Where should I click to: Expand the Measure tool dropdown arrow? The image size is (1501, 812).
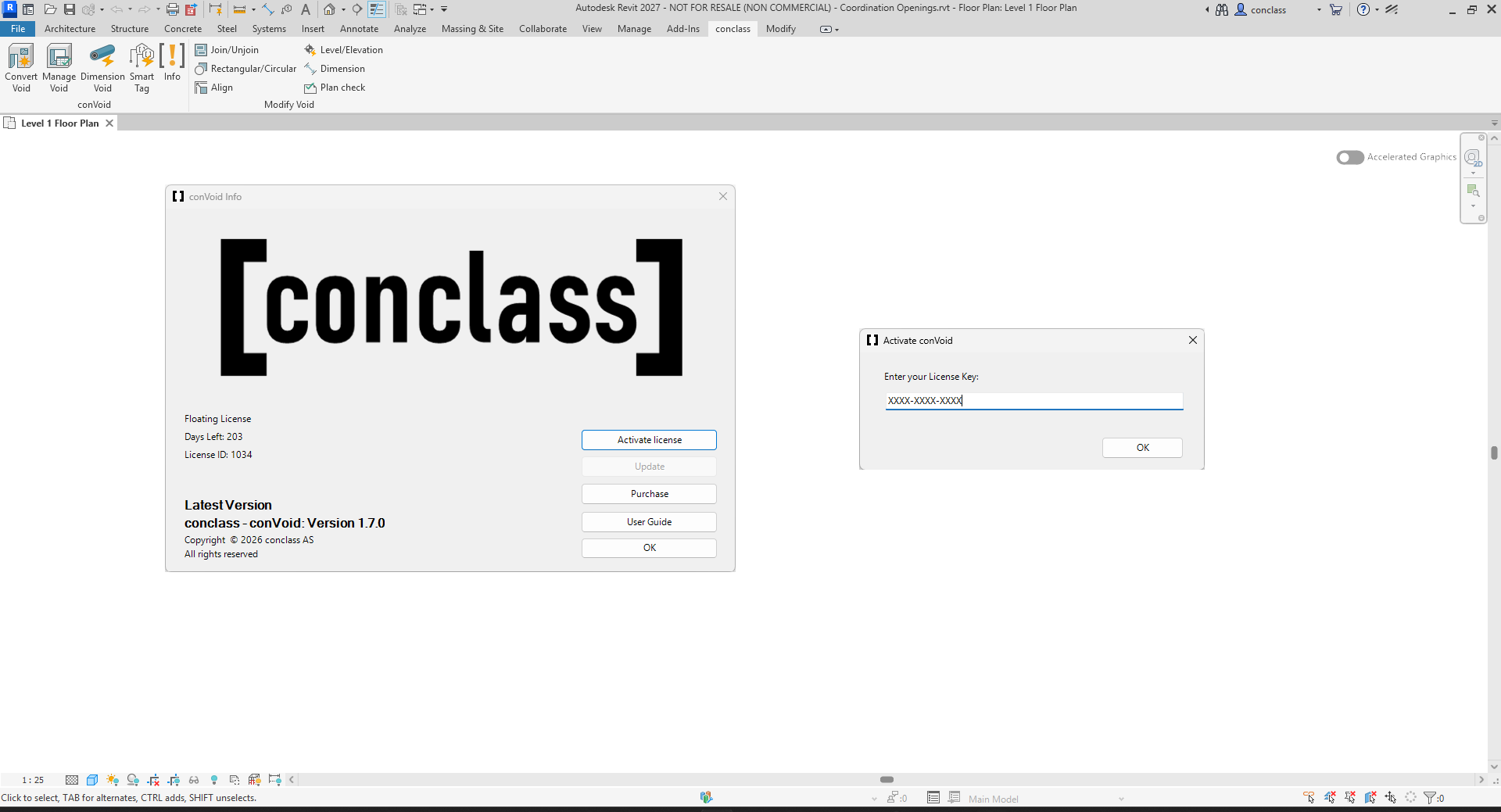click(253, 9)
